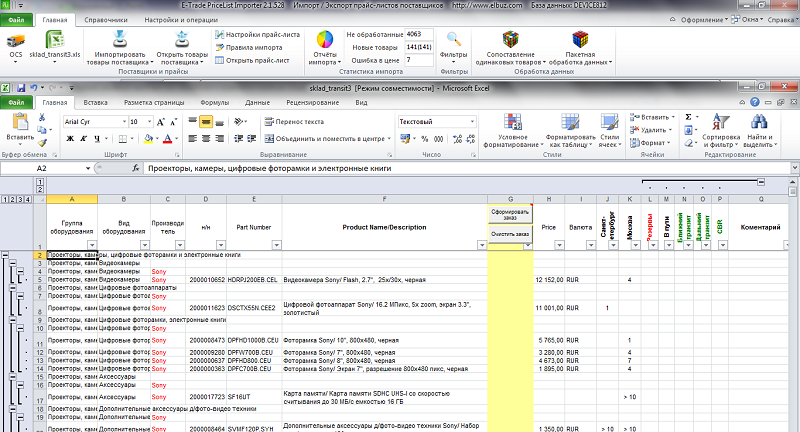Save workbook with floppy disk icon

click(x=21, y=88)
